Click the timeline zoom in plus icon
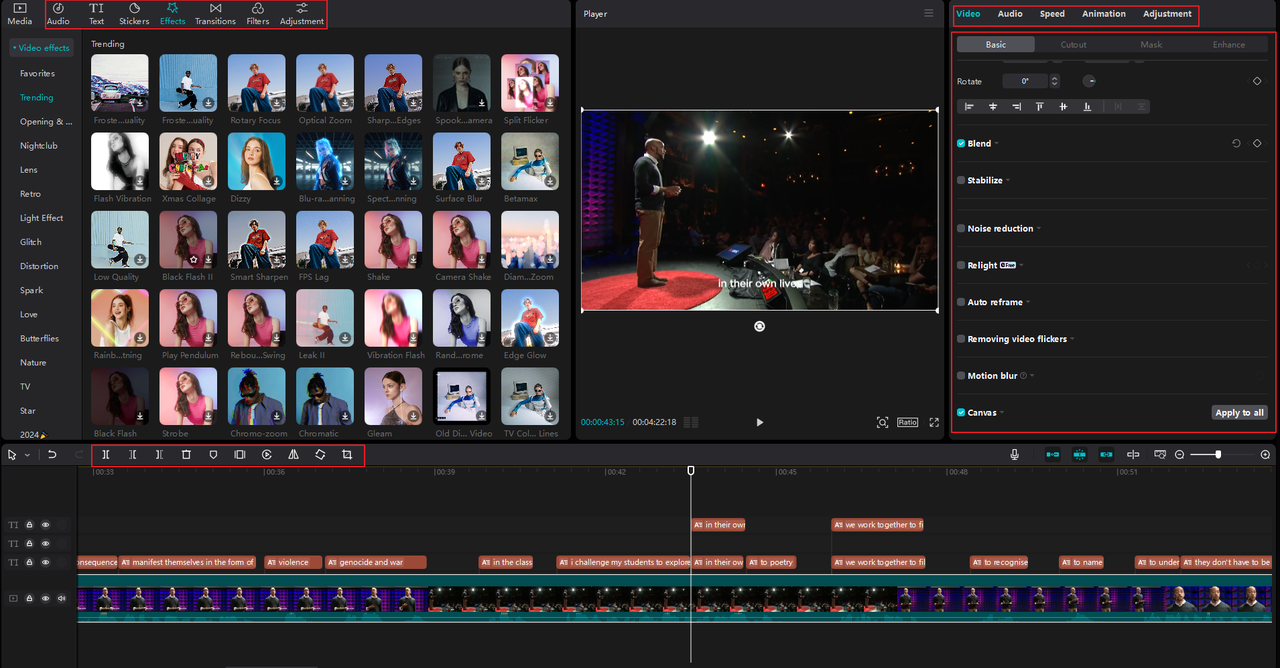 [1265, 454]
